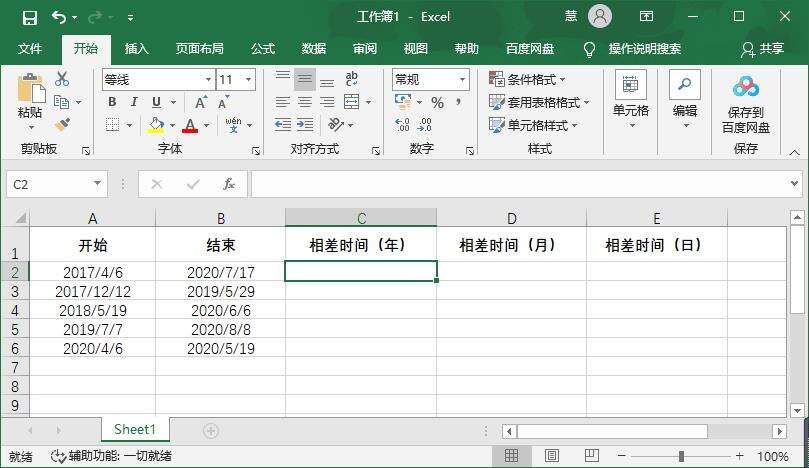Click the Merge and Center icon

351,102
